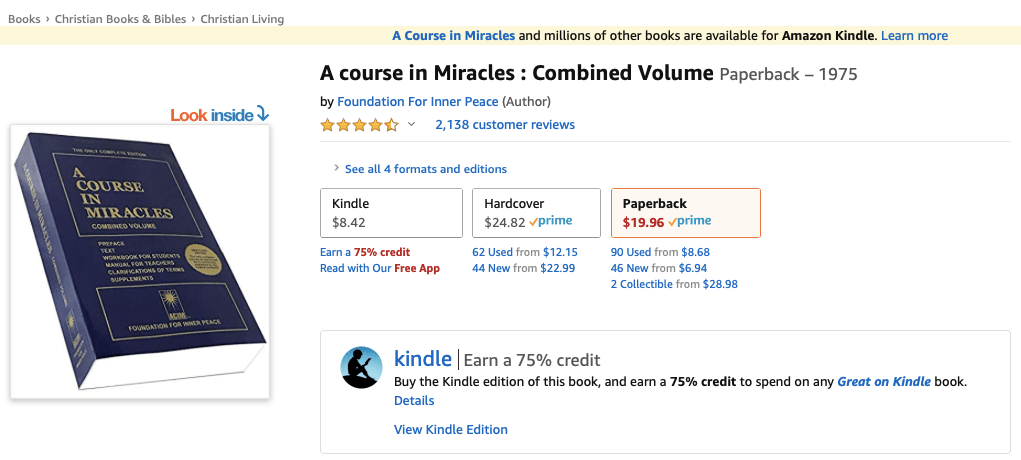This screenshot has width=1021, height=460.
Task: Open 62 Used hardcover offers
Action: pyautogui.click(x=492, y=252)
